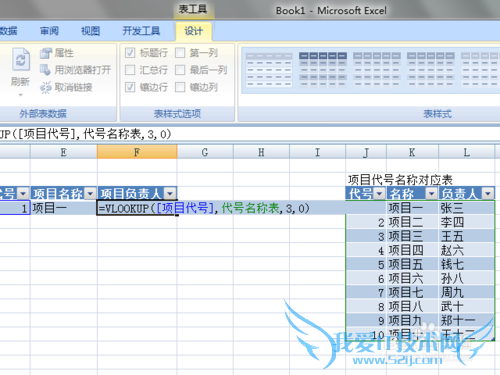Viewport: 500px width, 375px height.
Task: Open filter dropdown for 代号 column
Action: [x=379, y=193]
